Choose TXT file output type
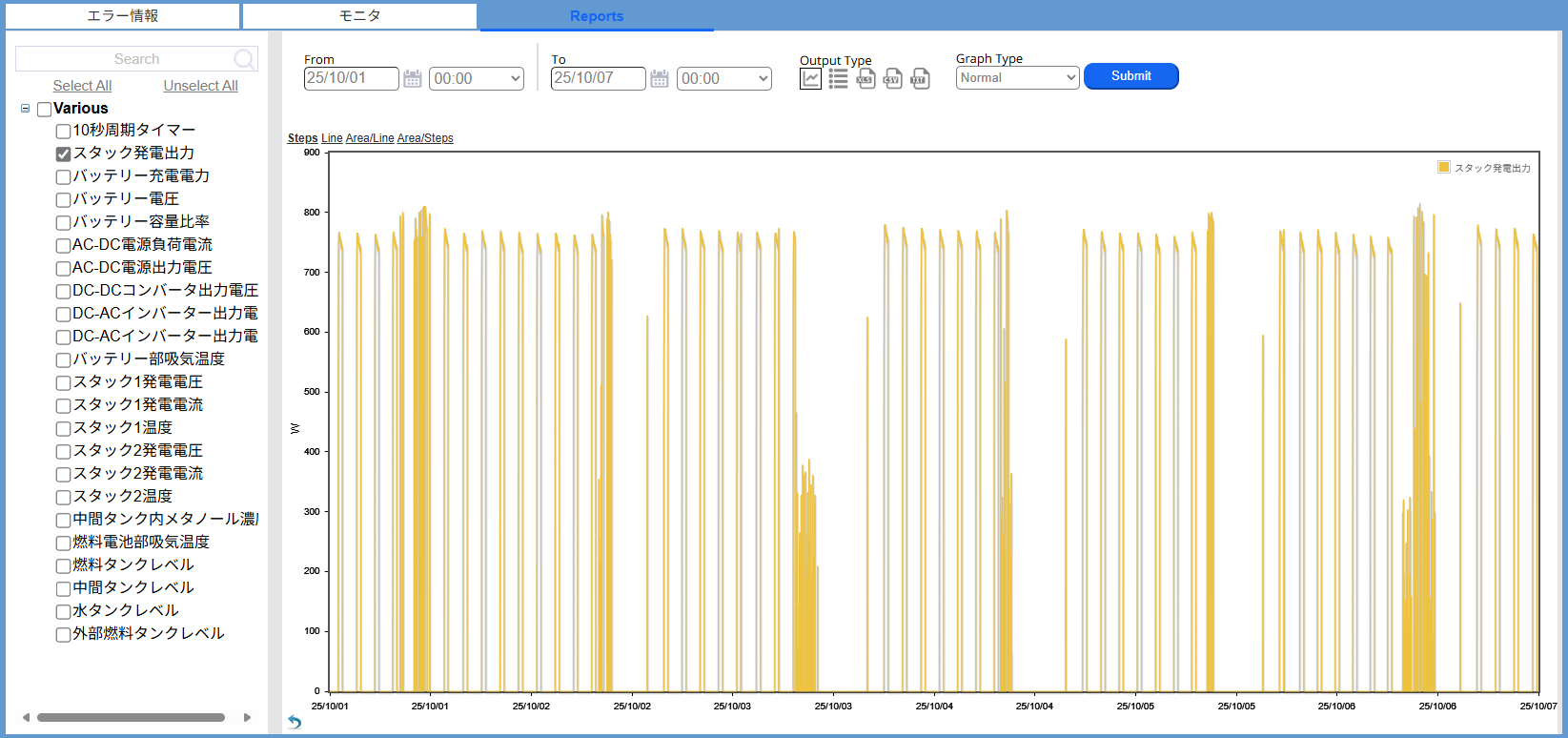Image resolution: width=1568 pixels, height=738 pixels. [920, 79]
